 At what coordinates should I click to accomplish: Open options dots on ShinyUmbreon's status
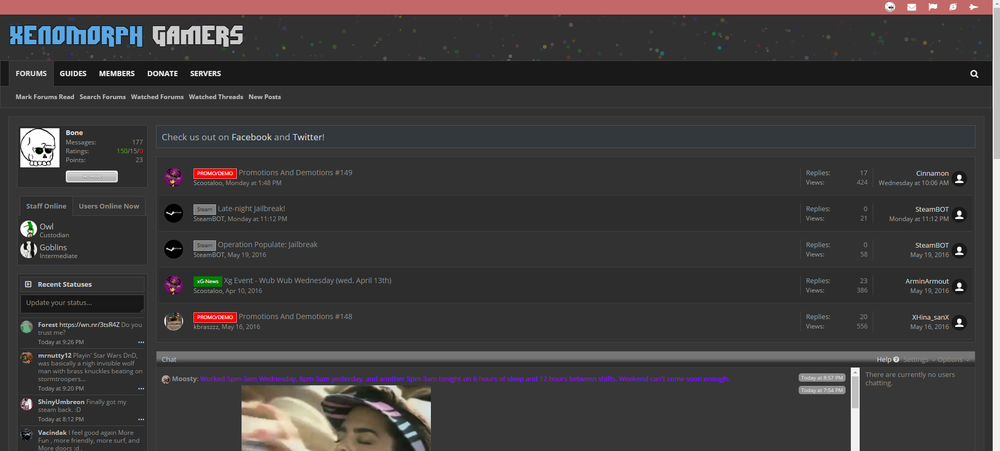click(x=141, y=420)
